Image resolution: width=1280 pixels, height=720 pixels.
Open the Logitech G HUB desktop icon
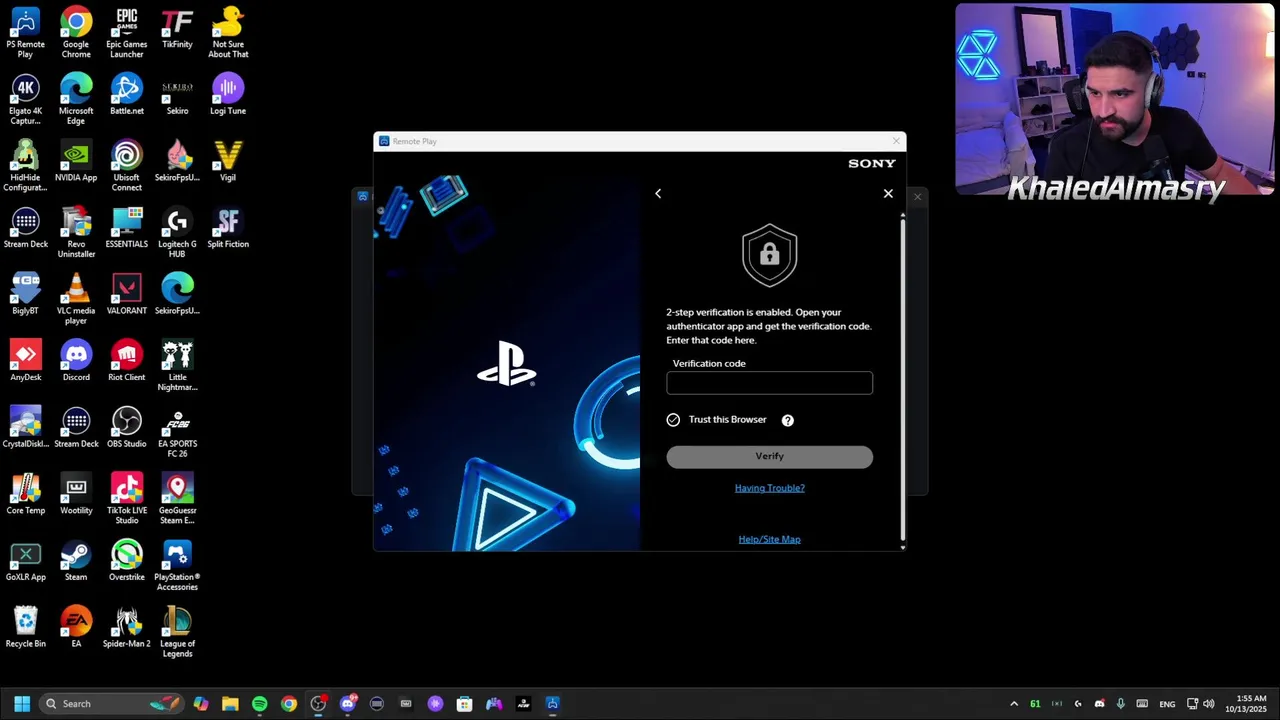[x=177, y=232]
